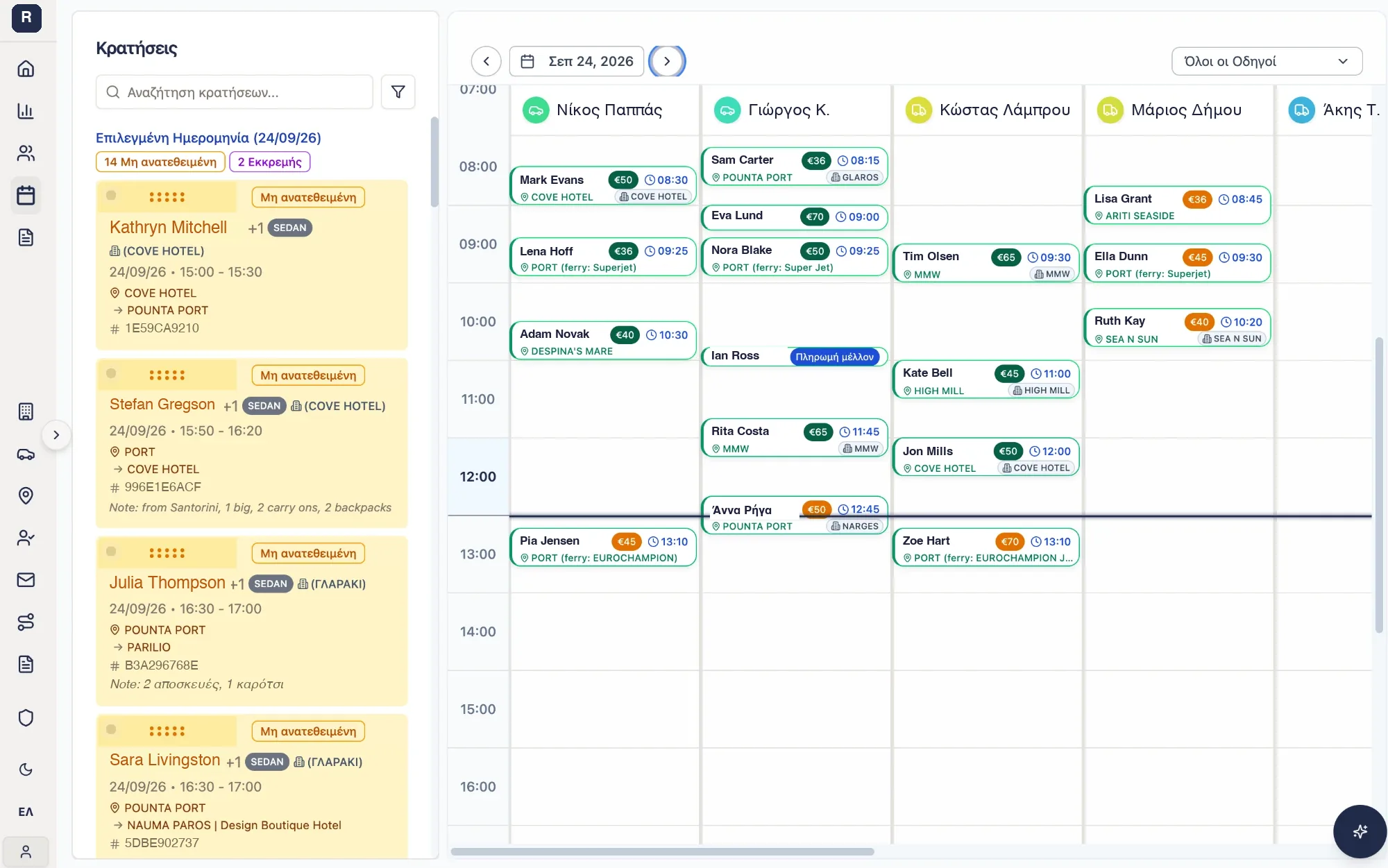Open the shield sidebar icon

pyautogui.click(x=26, y=717)
